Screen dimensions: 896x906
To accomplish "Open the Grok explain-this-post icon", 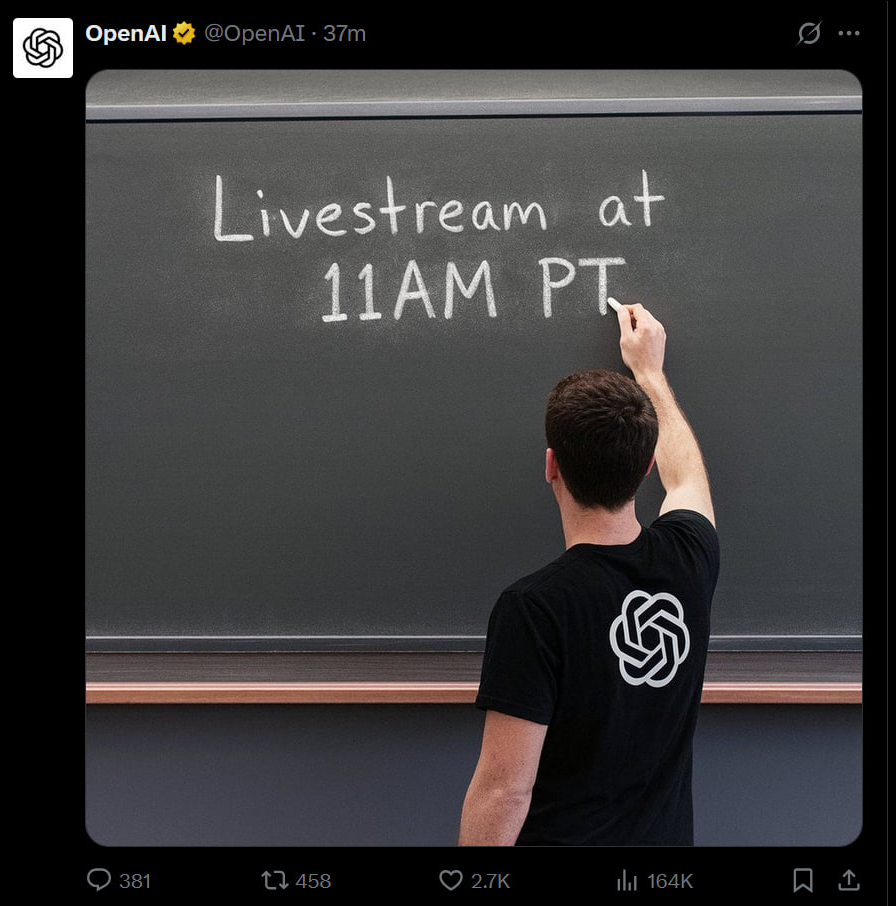I will pyautogui.click(x=809, y=33).
